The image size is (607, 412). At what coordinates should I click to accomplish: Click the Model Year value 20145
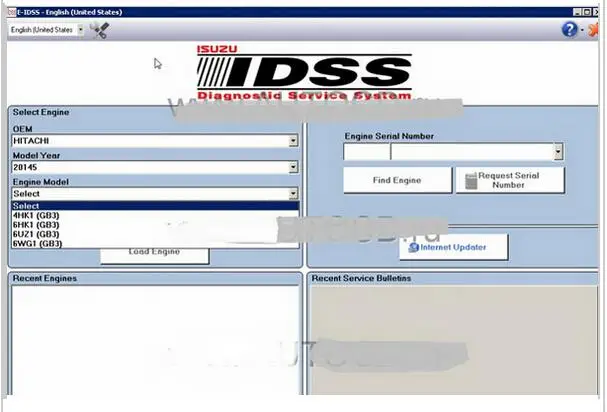pyautogui.click(x=25, y=167)
